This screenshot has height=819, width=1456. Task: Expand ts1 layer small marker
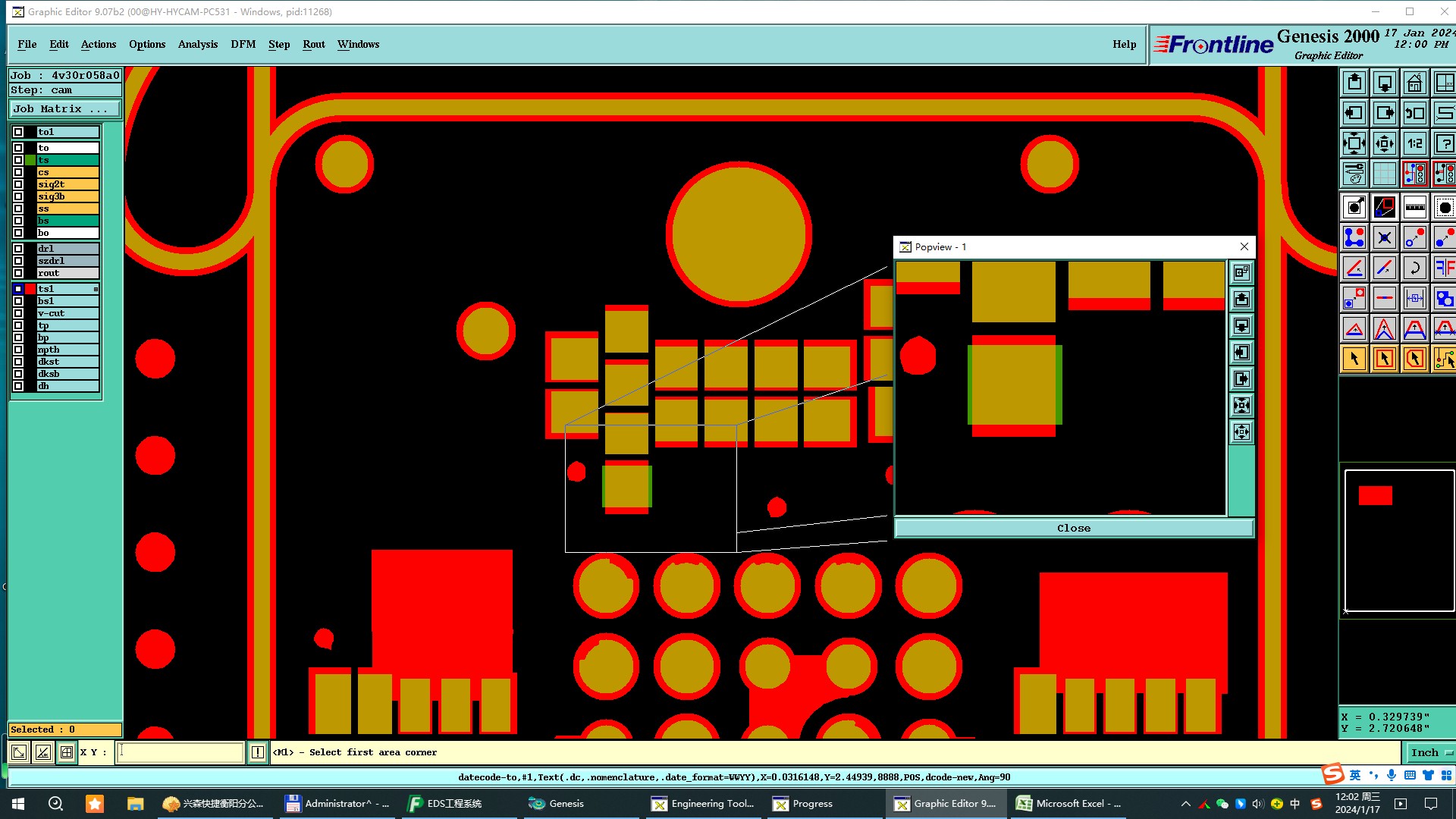click(x=96, y=289)
